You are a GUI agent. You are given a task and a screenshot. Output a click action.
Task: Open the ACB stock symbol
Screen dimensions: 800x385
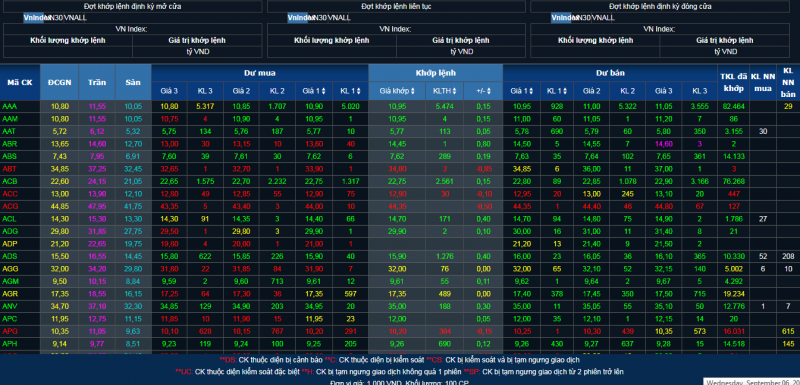[x=10, y=181]
